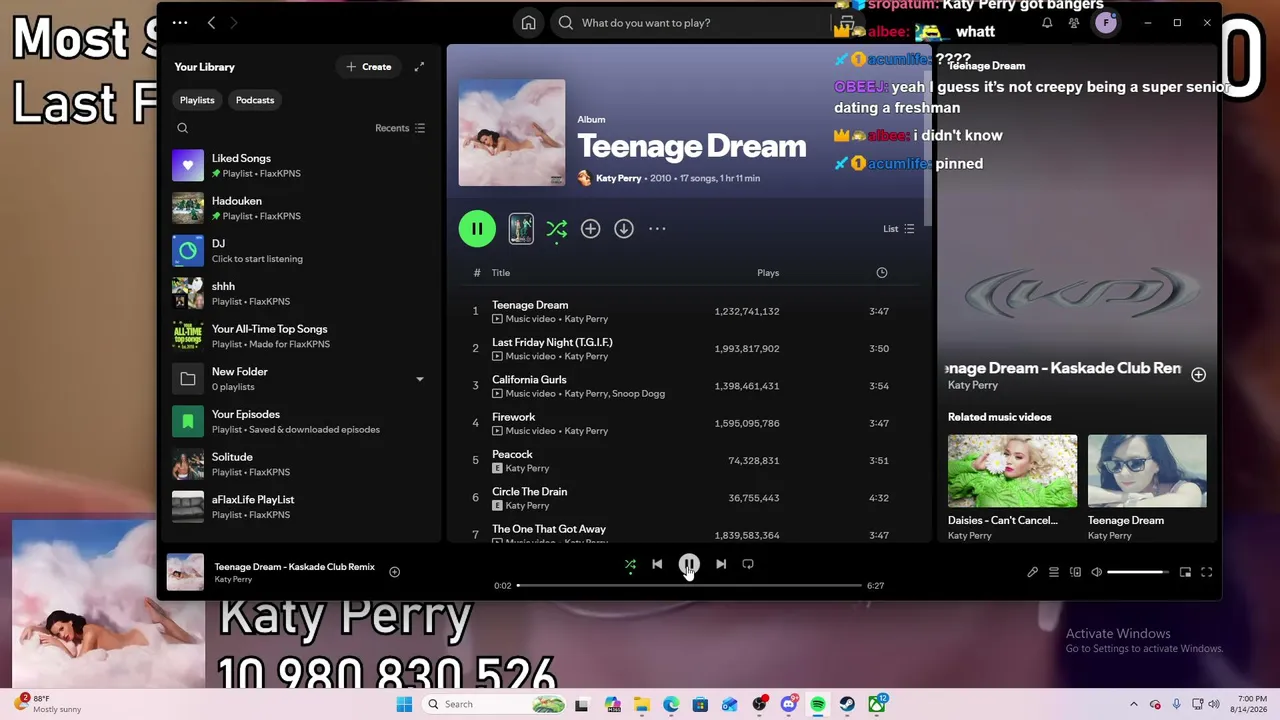Open the Windows Start menu
The height and width of the screenshot is (720, 1280).
coord(404,704)
